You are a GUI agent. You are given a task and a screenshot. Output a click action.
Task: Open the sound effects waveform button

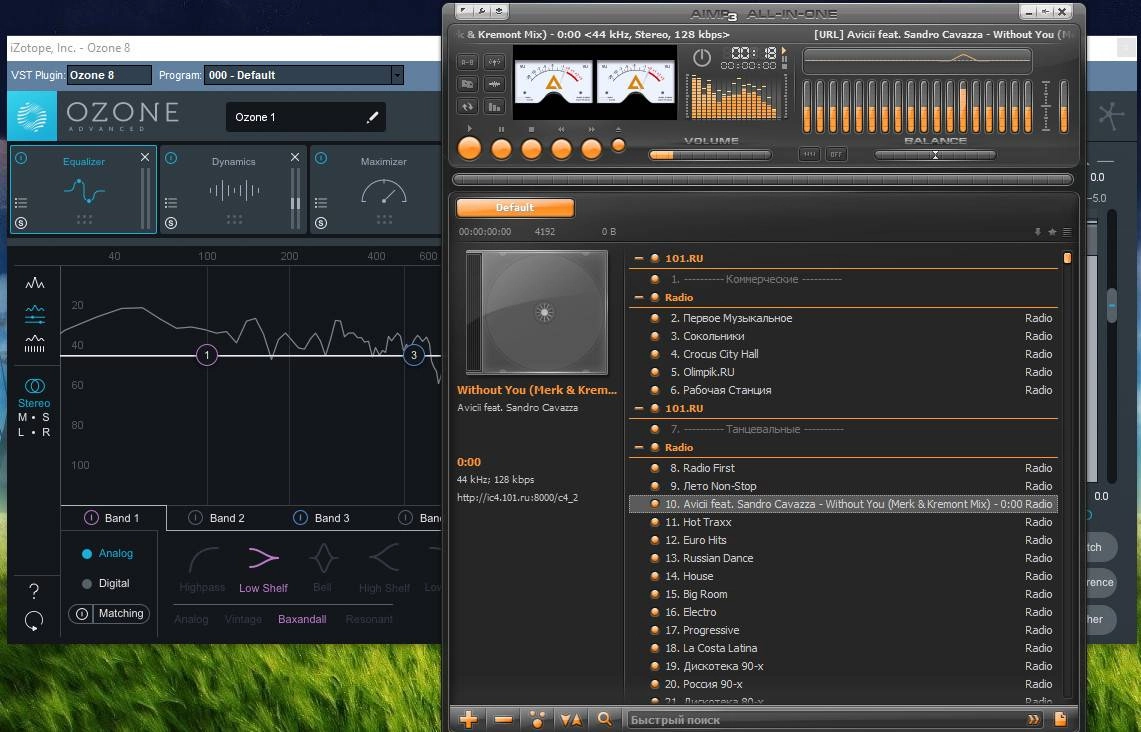click(x=494, y=84)
